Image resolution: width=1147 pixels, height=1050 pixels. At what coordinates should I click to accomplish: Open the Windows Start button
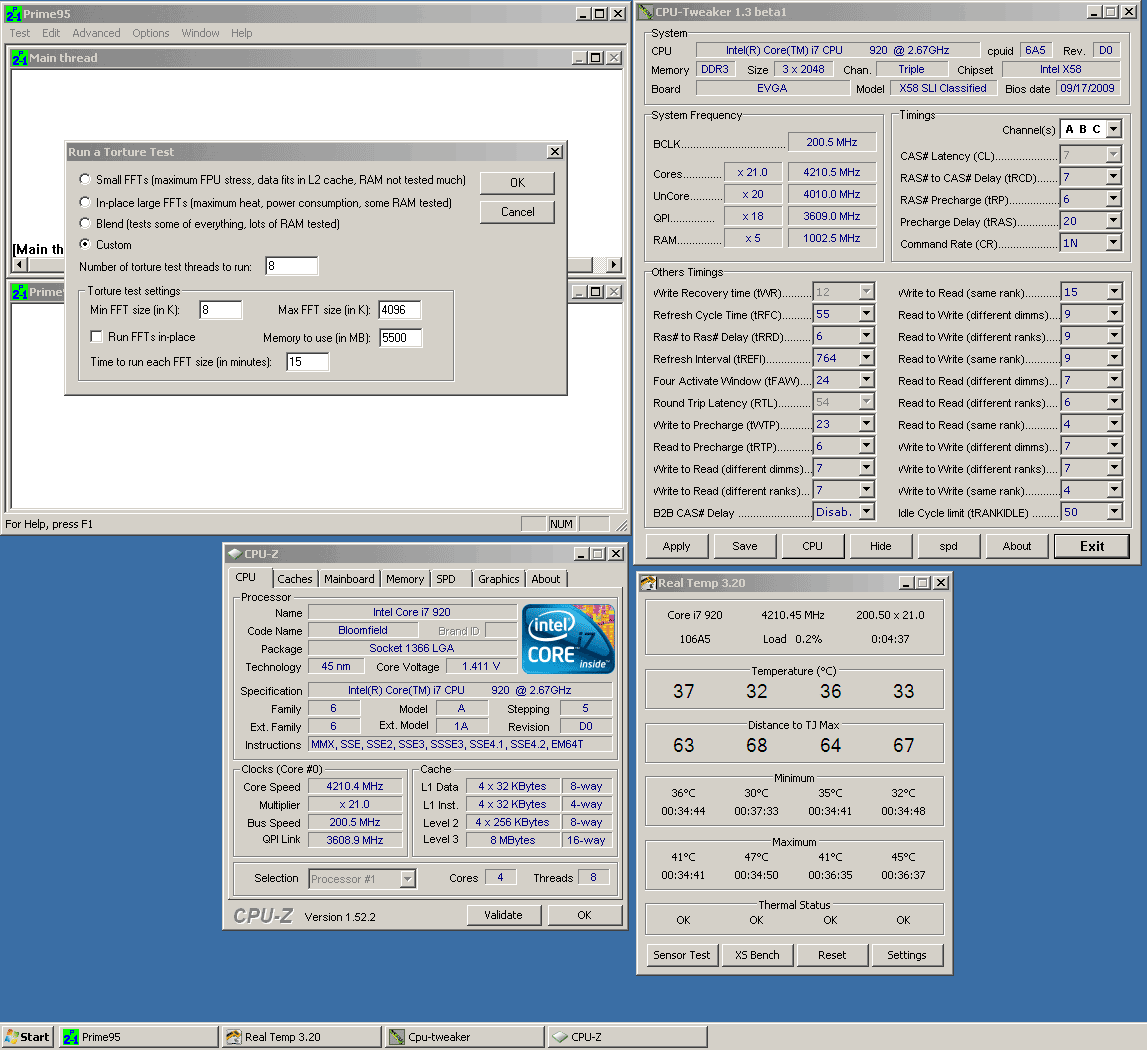28,1037
